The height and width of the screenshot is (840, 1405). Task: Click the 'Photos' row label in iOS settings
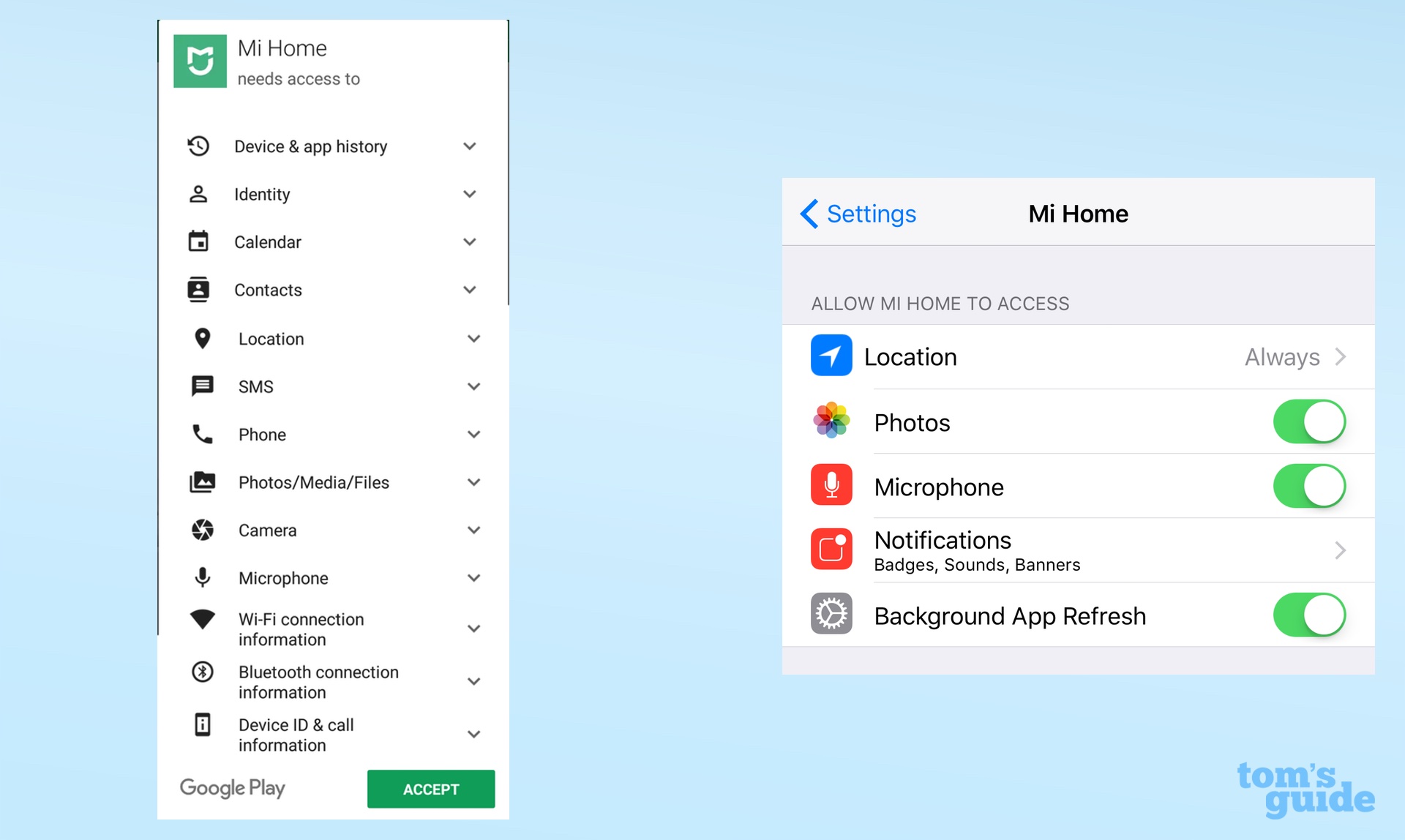point(912,423)
